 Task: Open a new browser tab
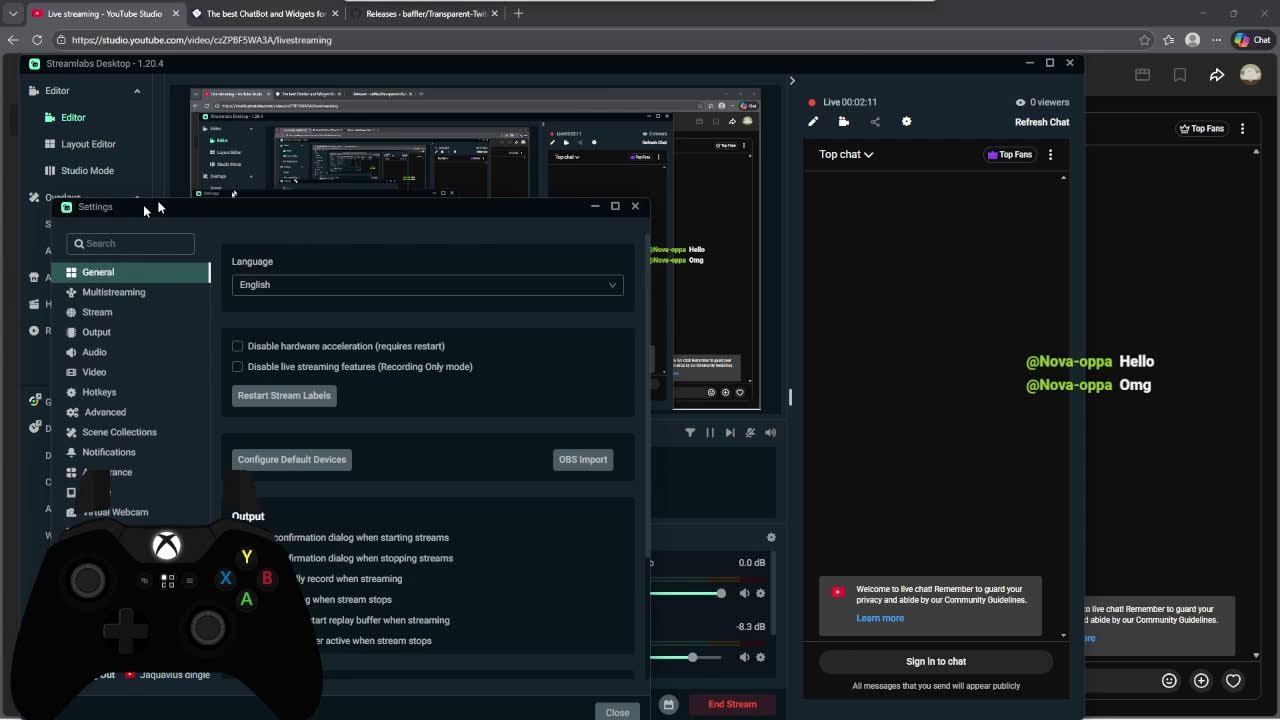tap(518, 14)
